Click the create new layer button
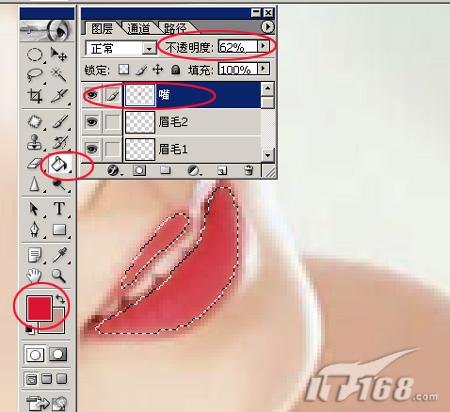Image resolution: width=450 pixels, height=412 pixels. click(x=222, y=170)
